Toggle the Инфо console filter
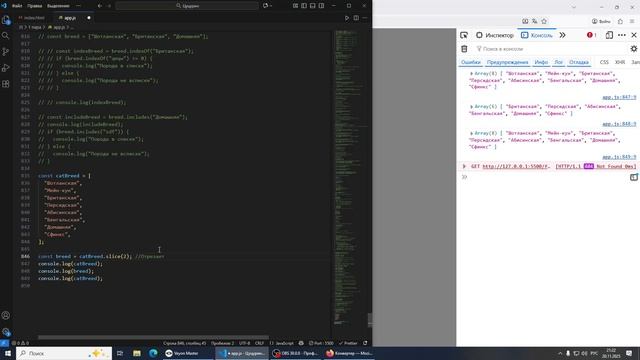Image resolution: width=640 pixels, height=360 pixels. pyautogui.click(x=541, y=62)
